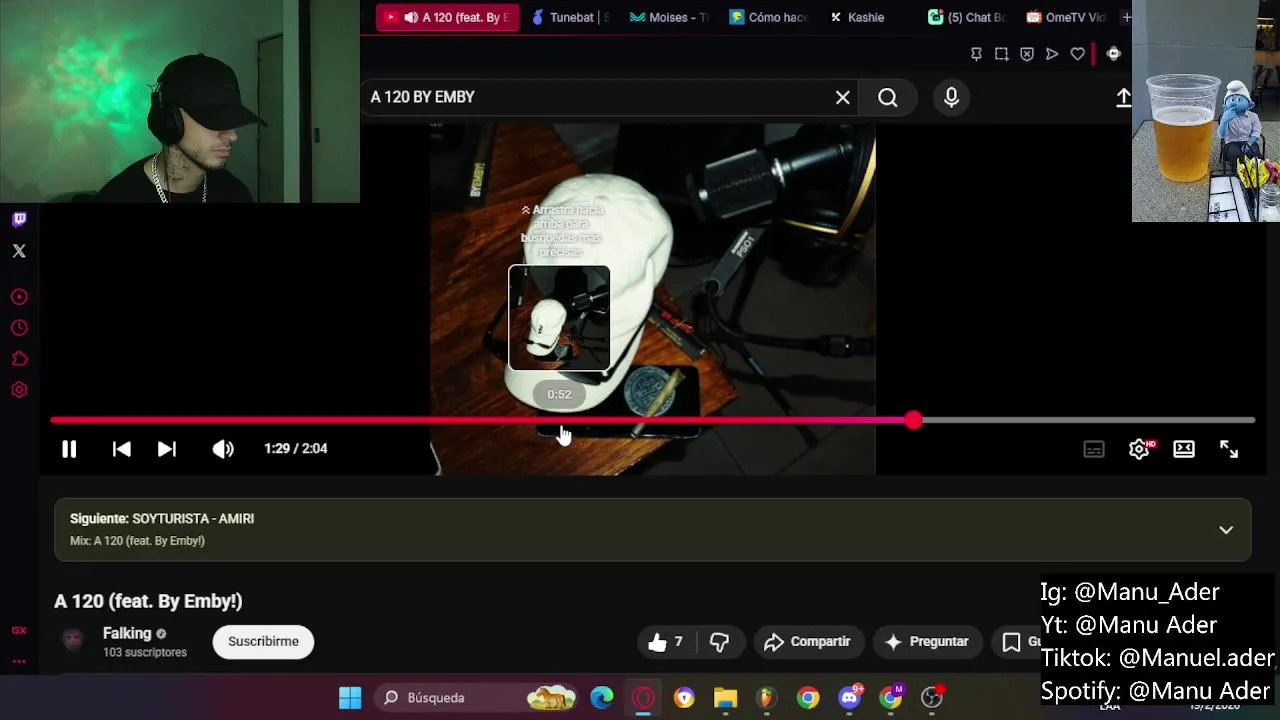Click the Siguiente: SOYTURISTA - AMIRI text

(162, 518)
